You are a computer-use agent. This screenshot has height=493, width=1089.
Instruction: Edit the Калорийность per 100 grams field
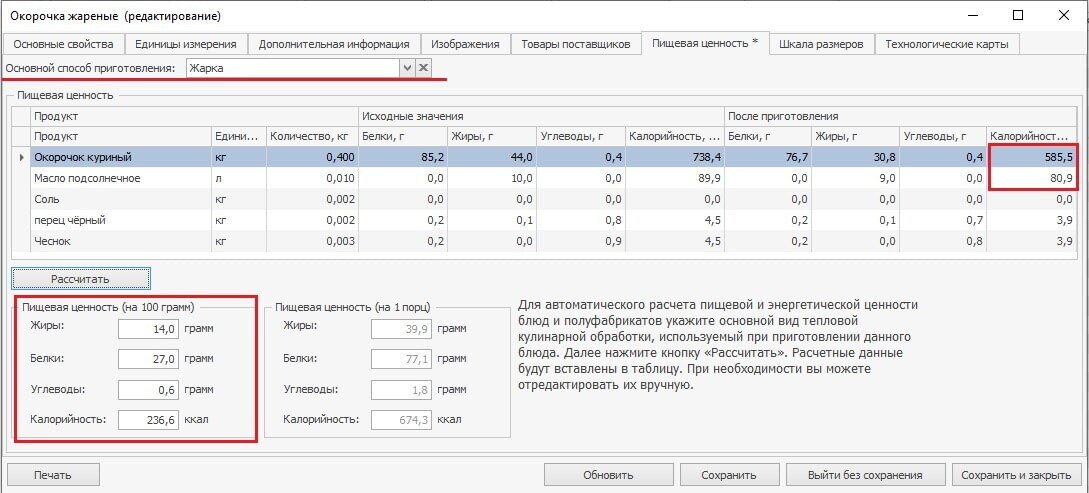point(148,420)
